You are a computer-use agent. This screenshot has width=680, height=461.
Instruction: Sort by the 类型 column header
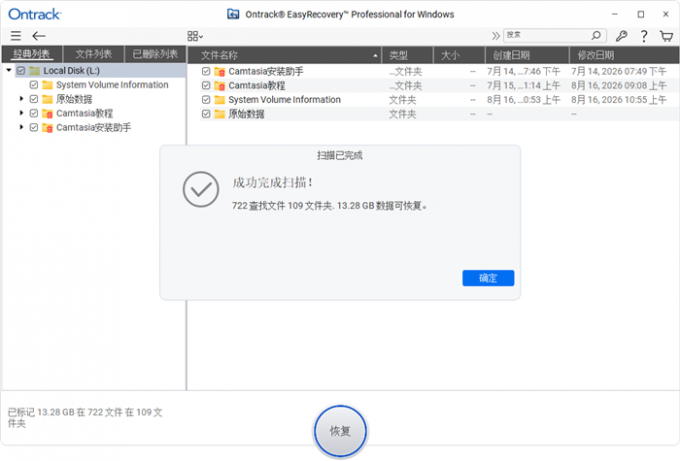[408, 55]
